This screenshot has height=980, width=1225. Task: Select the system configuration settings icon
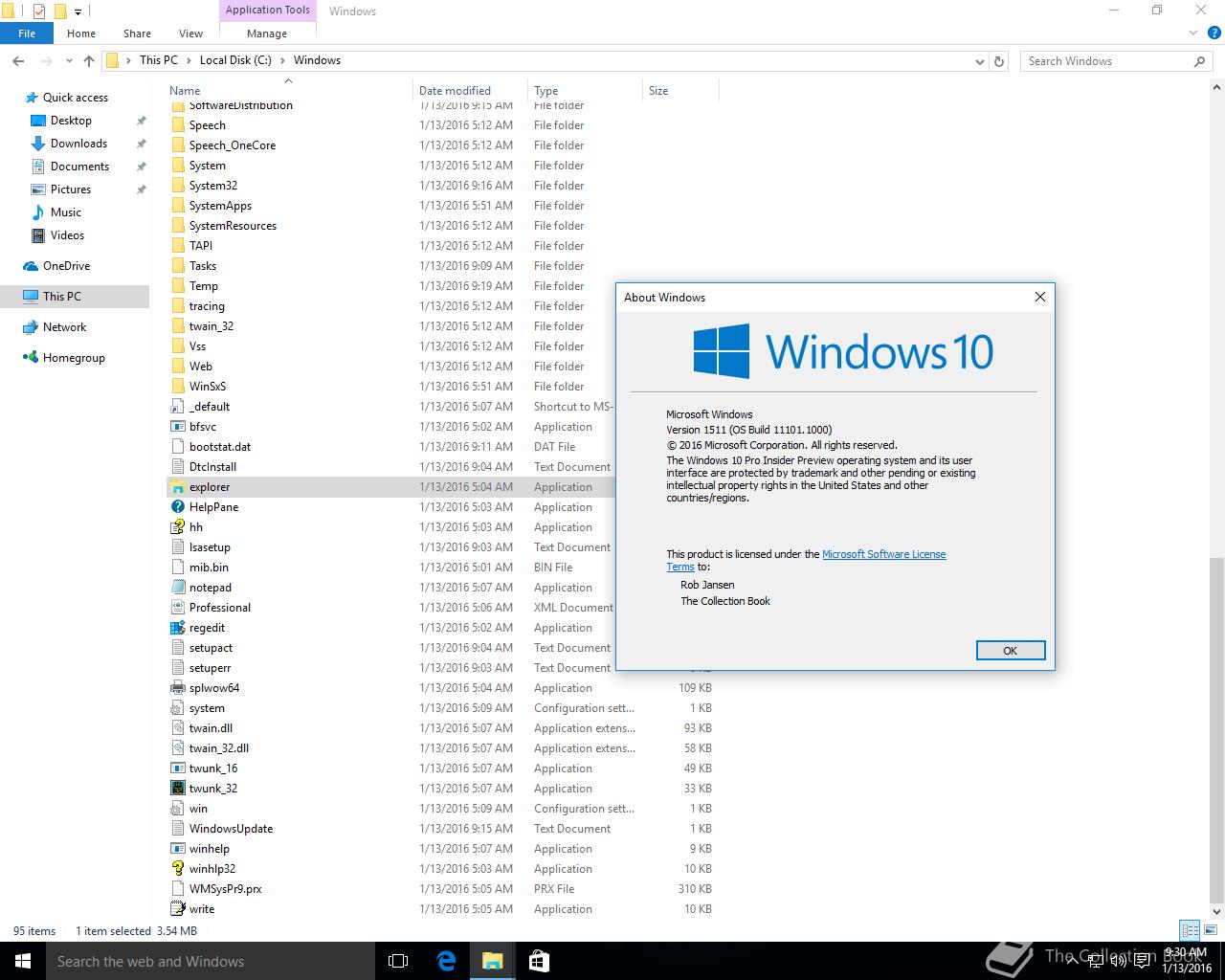[177, 708]
